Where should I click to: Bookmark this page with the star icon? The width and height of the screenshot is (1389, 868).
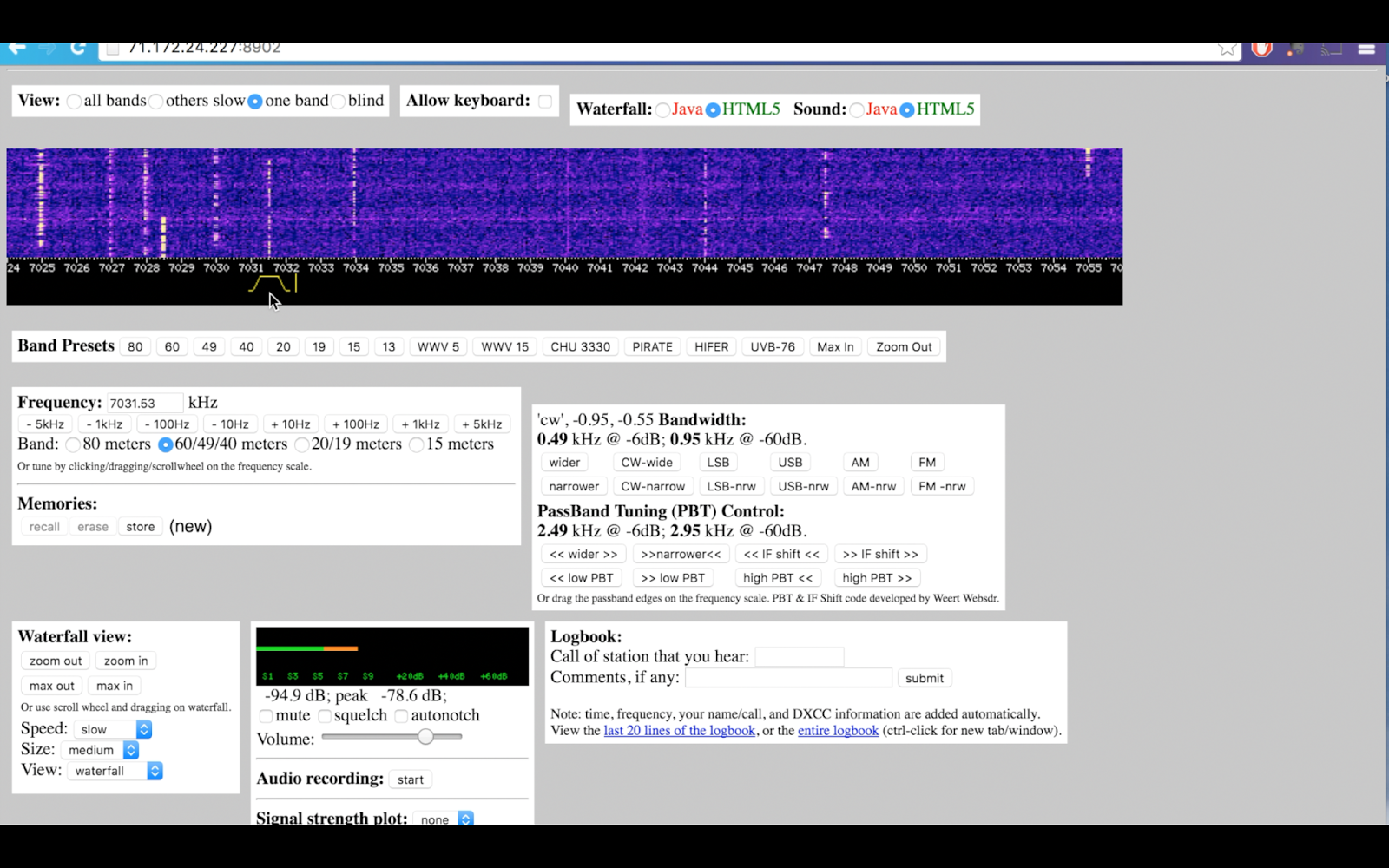click(1227, 49)
